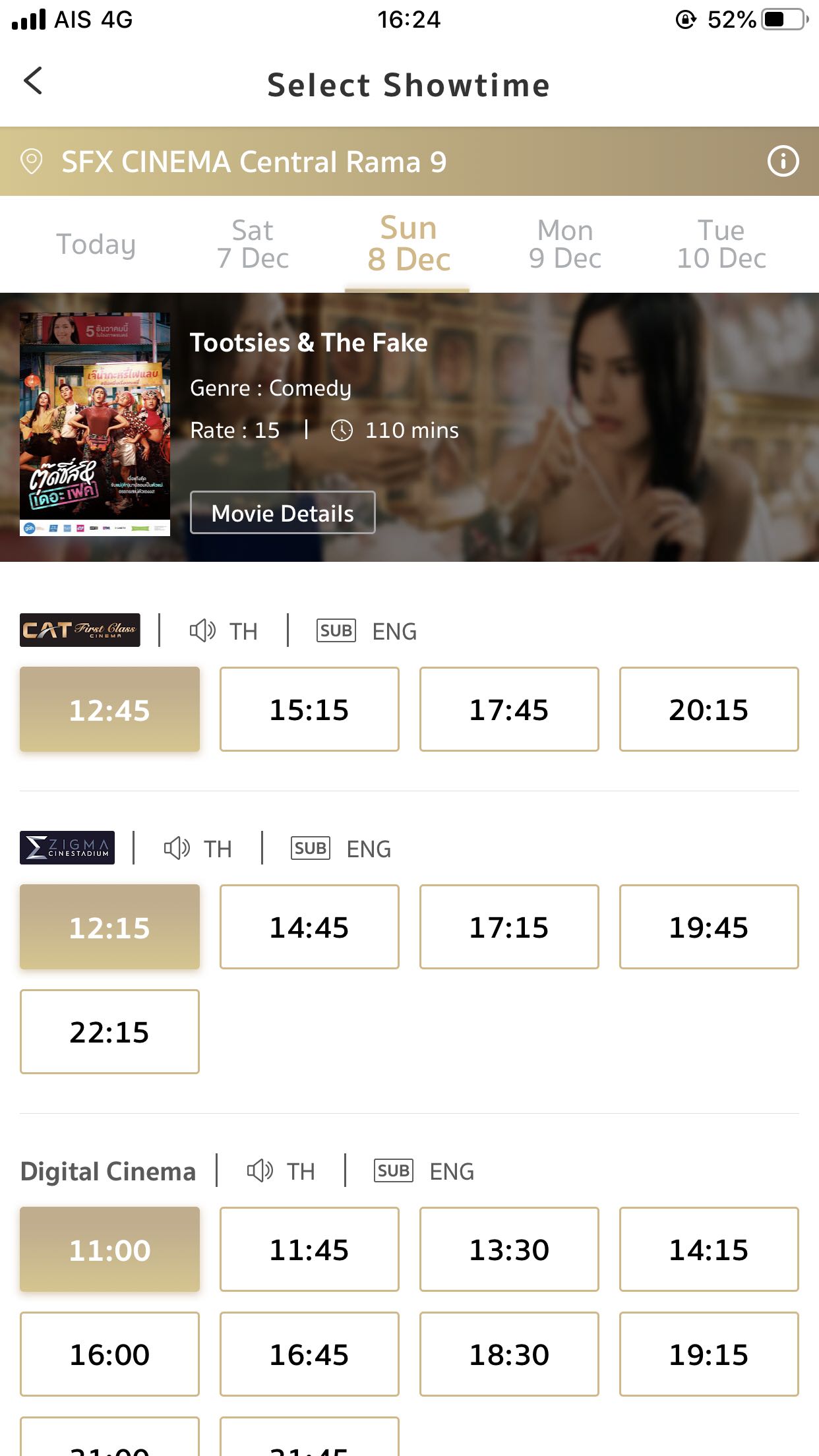Tap SFX CINEMA Central Rama 9 bar
This screenshot has width=819, height=1456.
point(409,162)
